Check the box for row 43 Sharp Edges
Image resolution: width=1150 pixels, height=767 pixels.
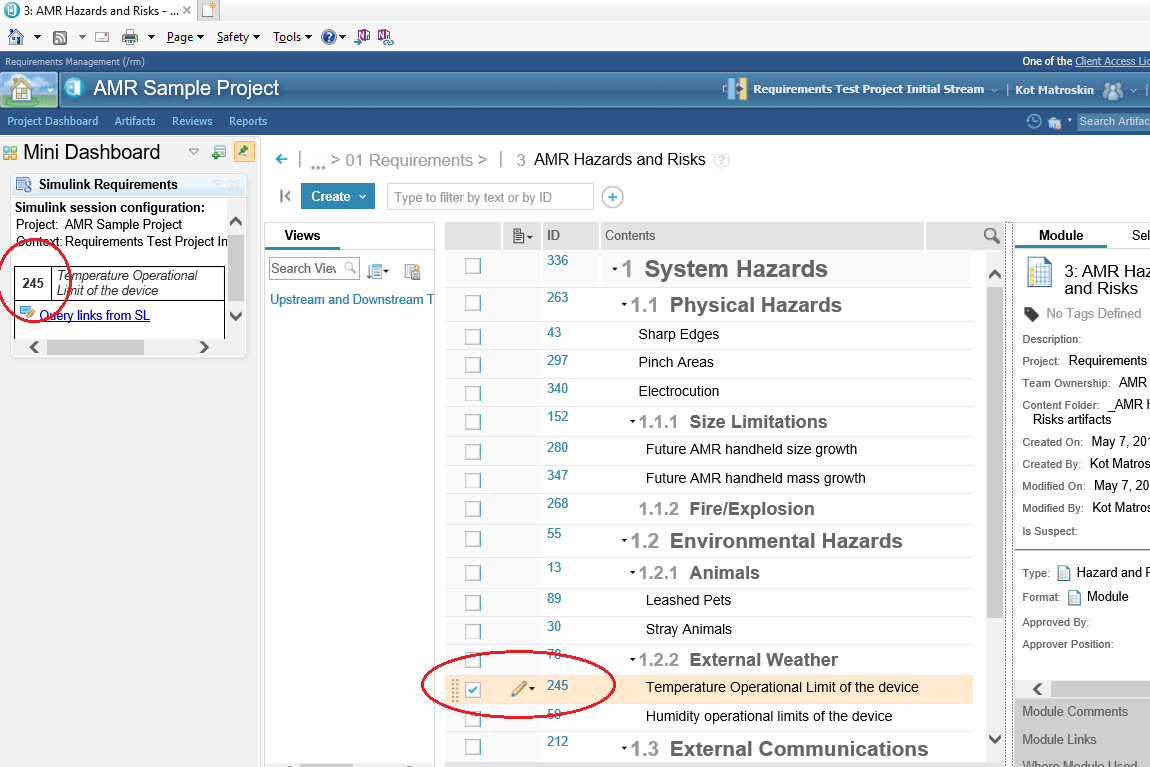[473, 337]
